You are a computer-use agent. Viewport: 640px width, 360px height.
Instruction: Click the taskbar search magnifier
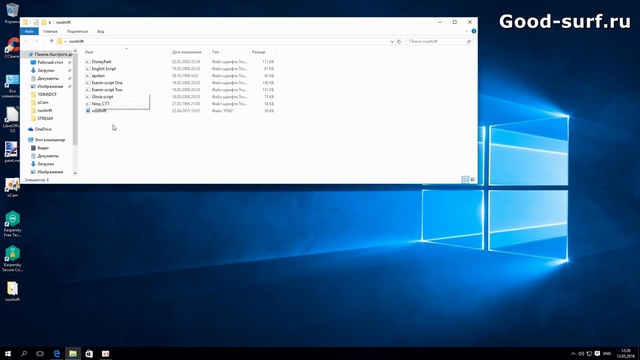(x=24, y=353)
